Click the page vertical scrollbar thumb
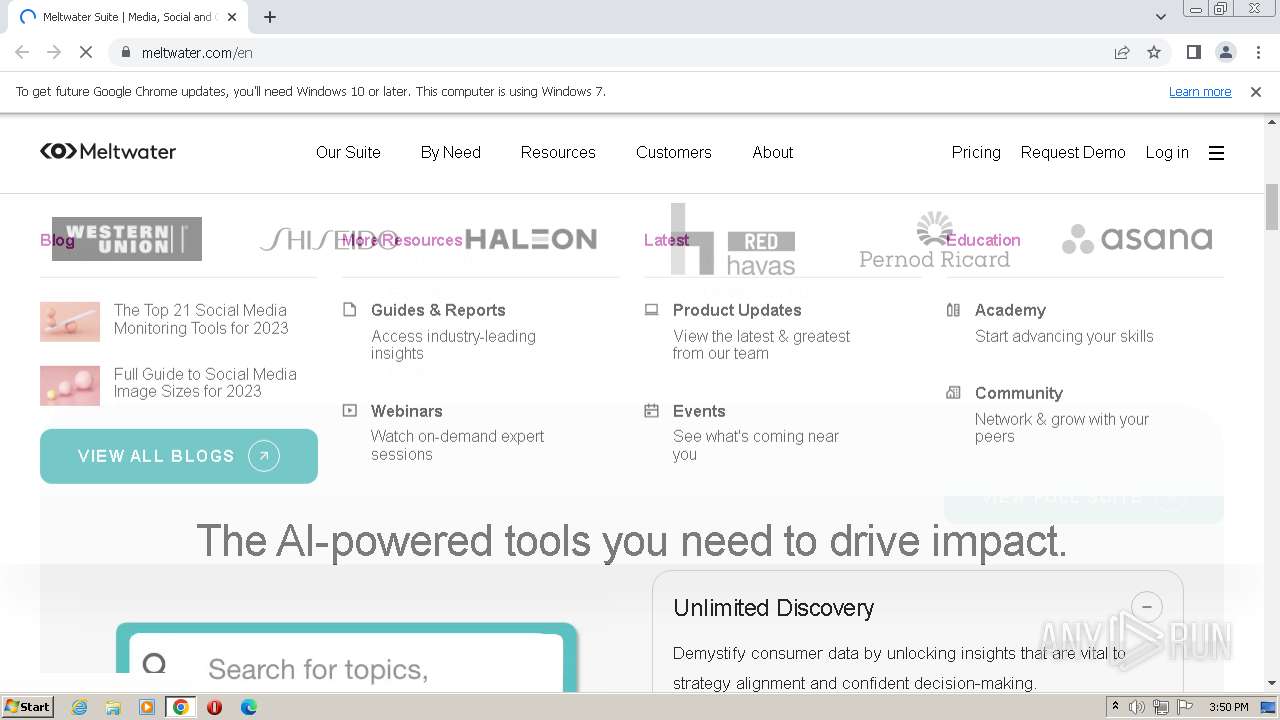 tap(1272, 207)
